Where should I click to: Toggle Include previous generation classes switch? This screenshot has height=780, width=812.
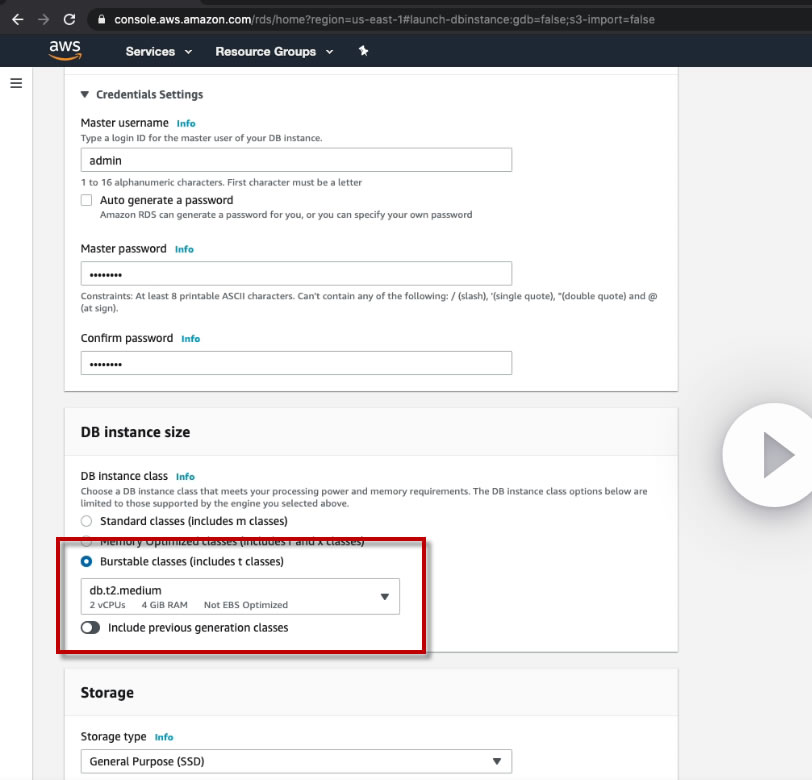point(90,628)
